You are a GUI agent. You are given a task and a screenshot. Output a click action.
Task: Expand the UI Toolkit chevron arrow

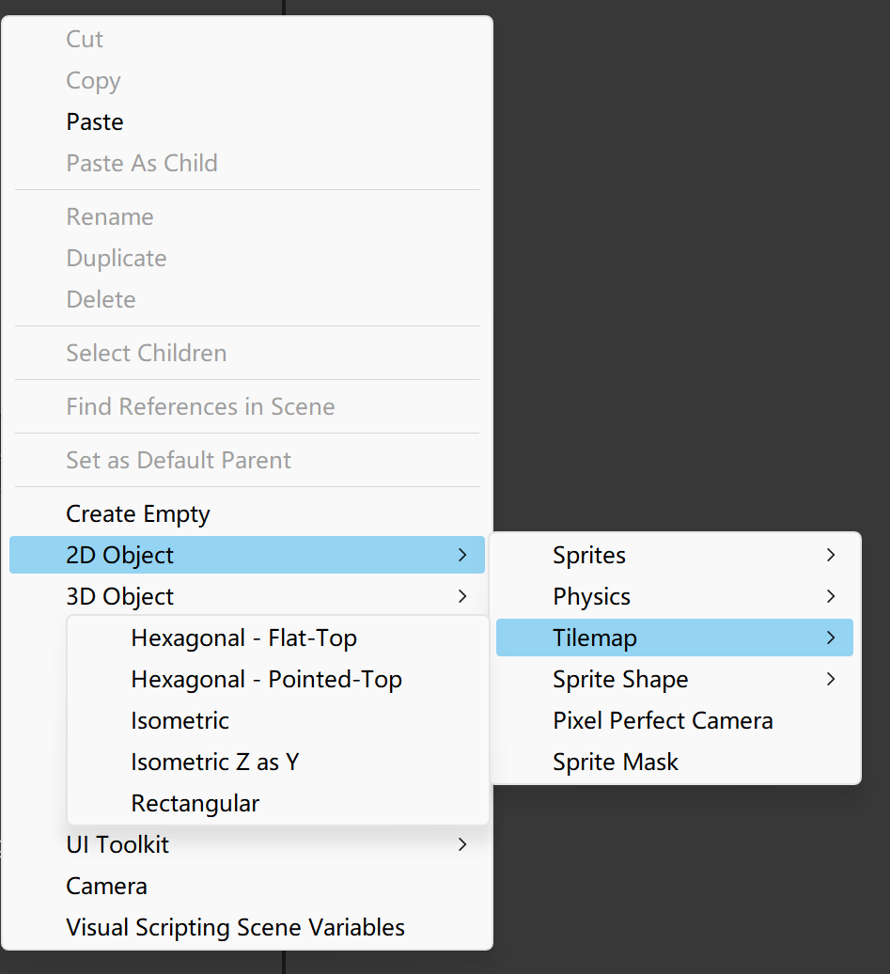coord(462,845)
